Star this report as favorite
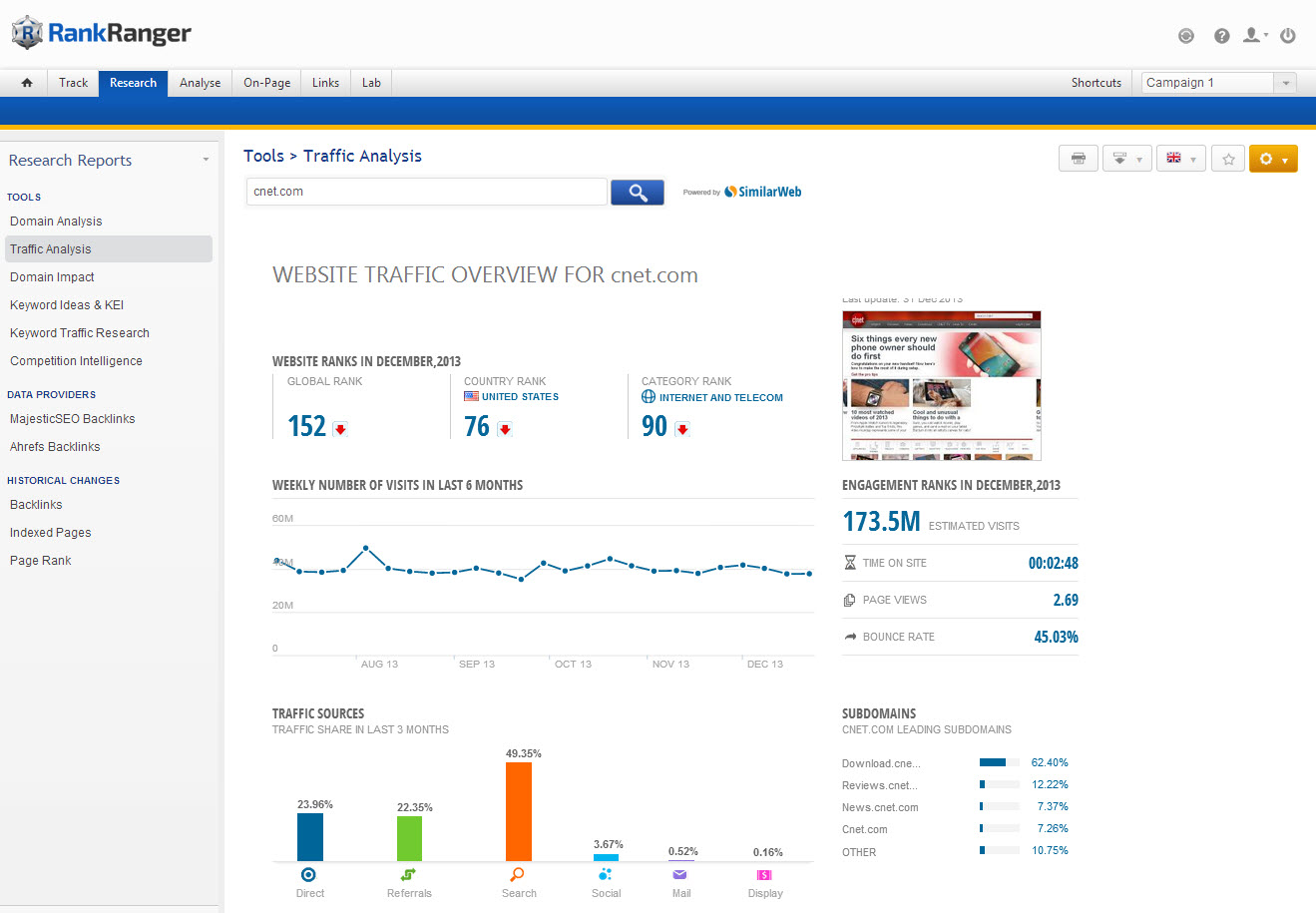 coord(1228,159)
